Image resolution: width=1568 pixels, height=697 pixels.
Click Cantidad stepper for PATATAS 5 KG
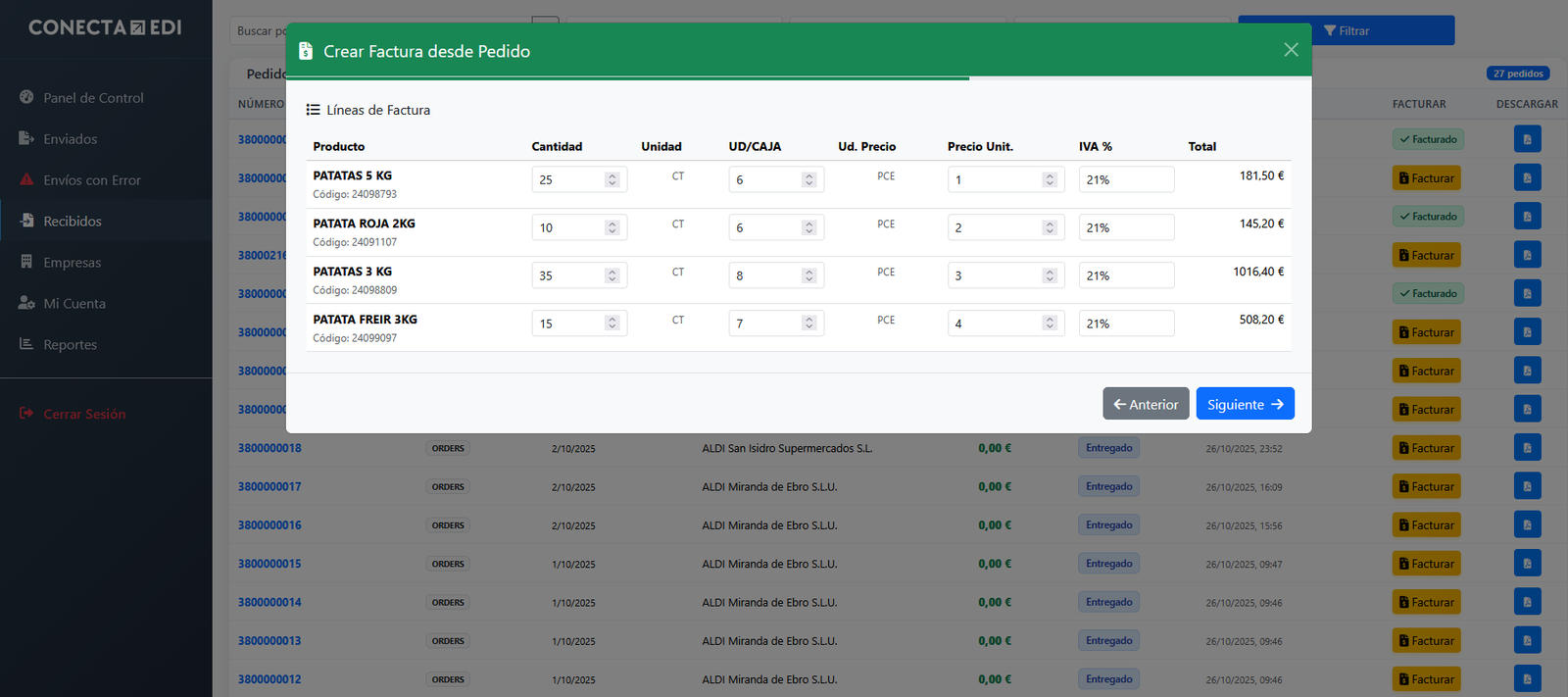click(612, 179)
